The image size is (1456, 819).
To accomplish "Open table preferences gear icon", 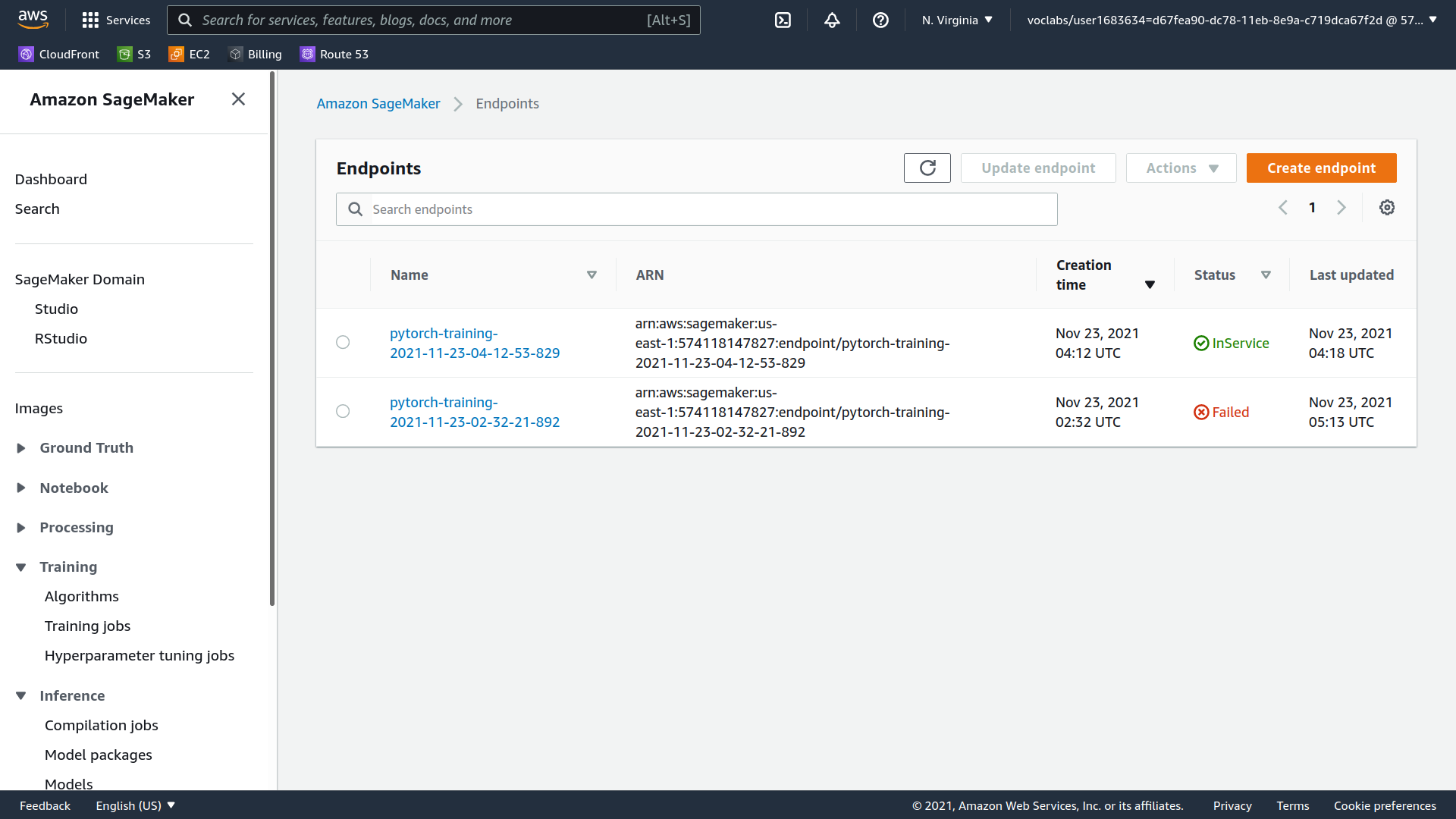I will tap(1387, 208).
